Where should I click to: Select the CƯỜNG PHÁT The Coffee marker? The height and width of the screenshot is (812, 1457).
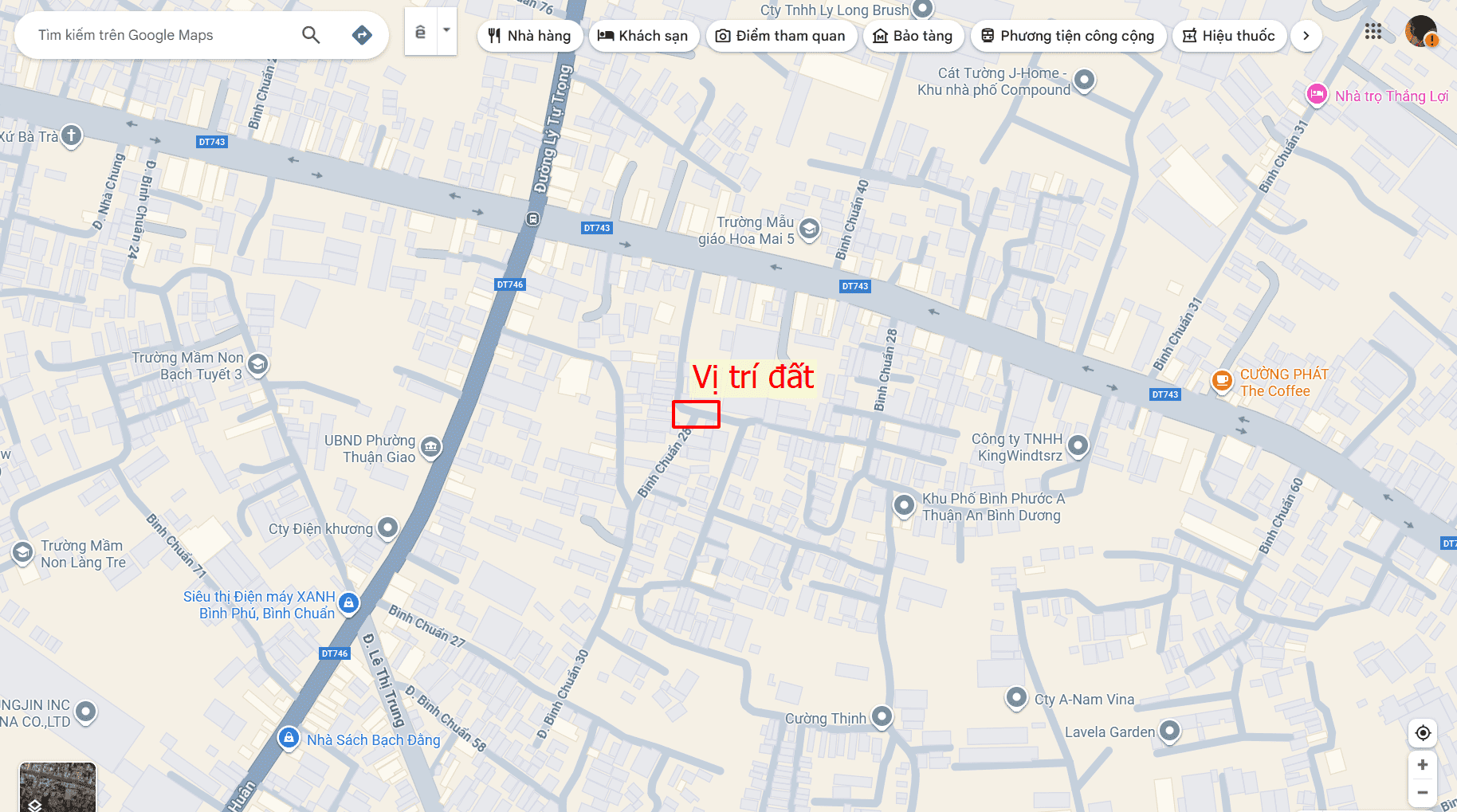click(1222, 381)
